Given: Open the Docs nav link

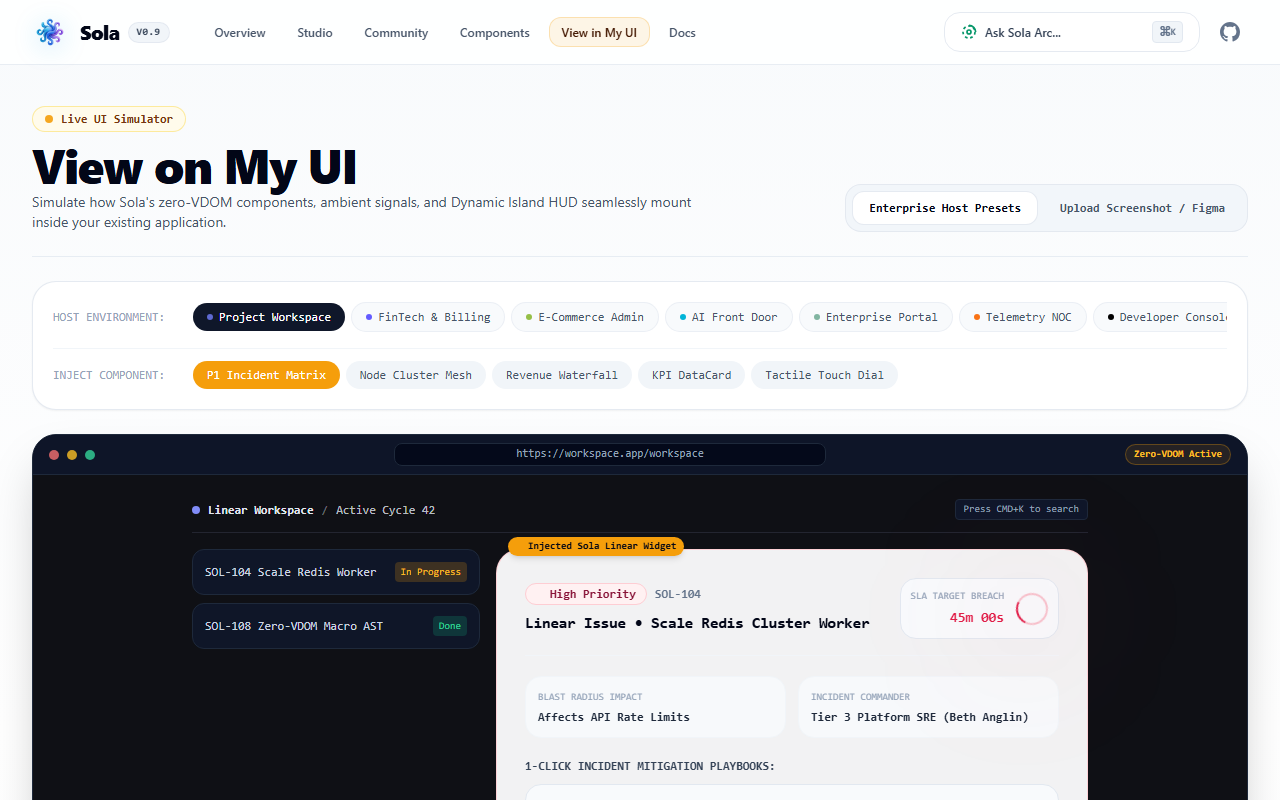Looking at the screenshot, I should 682,32.
